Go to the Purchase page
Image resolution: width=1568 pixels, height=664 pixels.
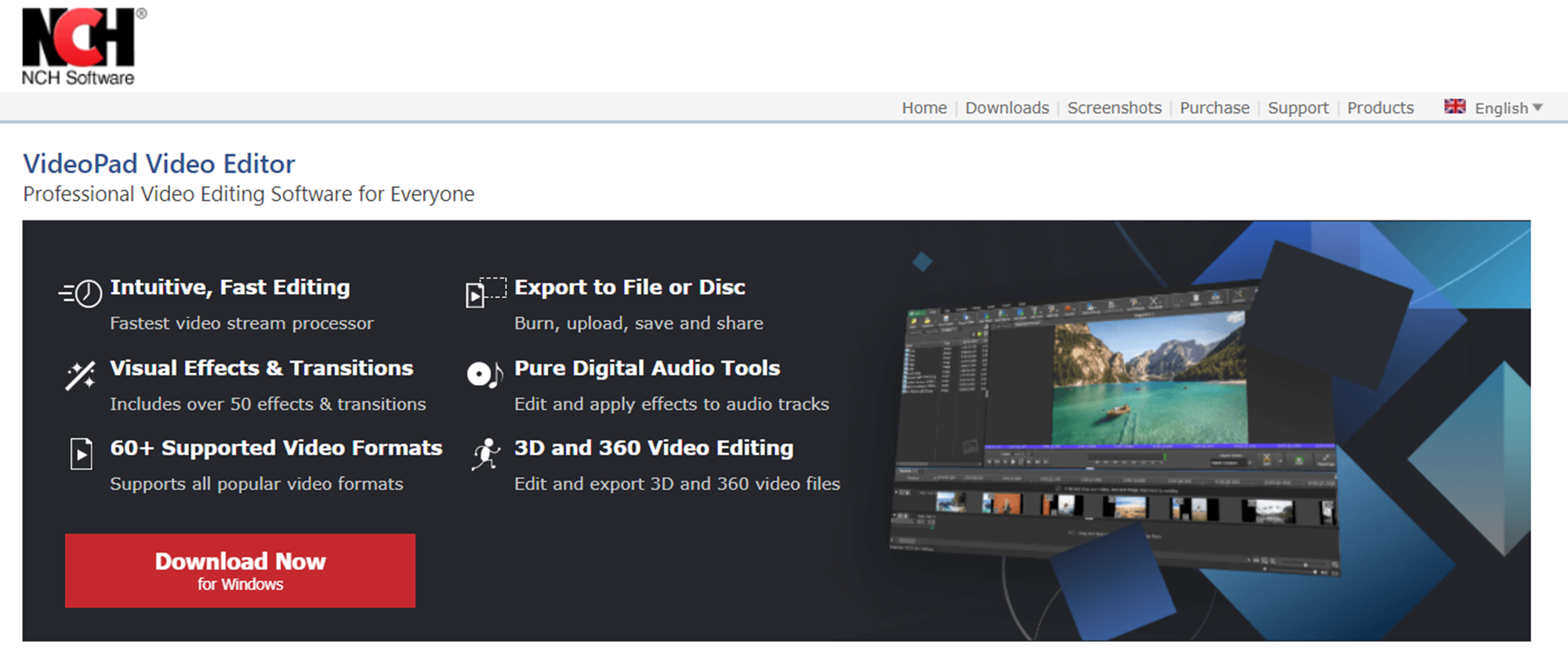coord(1214,108)
